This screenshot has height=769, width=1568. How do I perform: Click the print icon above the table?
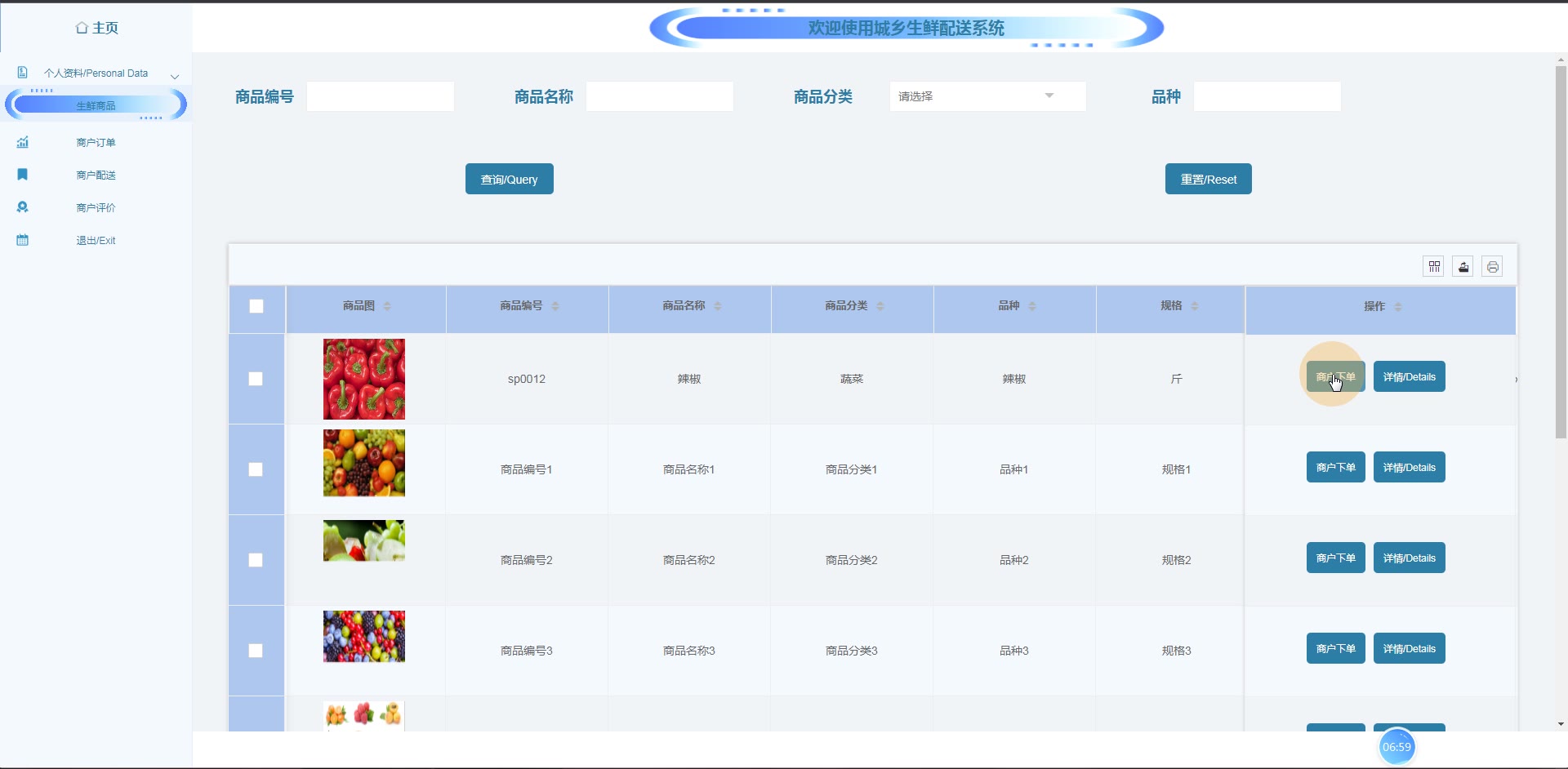point(1492,267)
